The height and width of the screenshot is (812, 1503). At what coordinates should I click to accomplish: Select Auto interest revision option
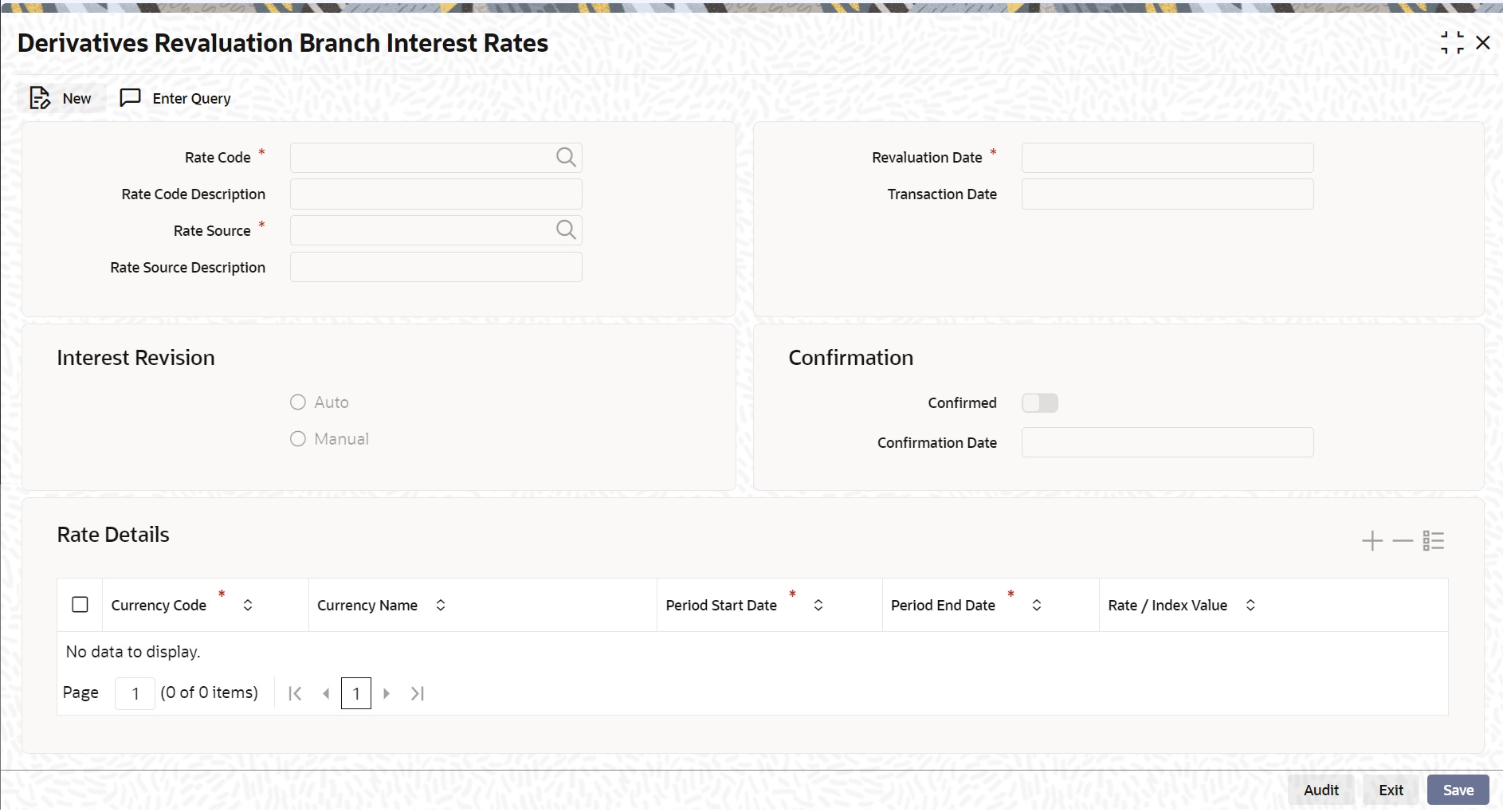(x=298, y=402)
